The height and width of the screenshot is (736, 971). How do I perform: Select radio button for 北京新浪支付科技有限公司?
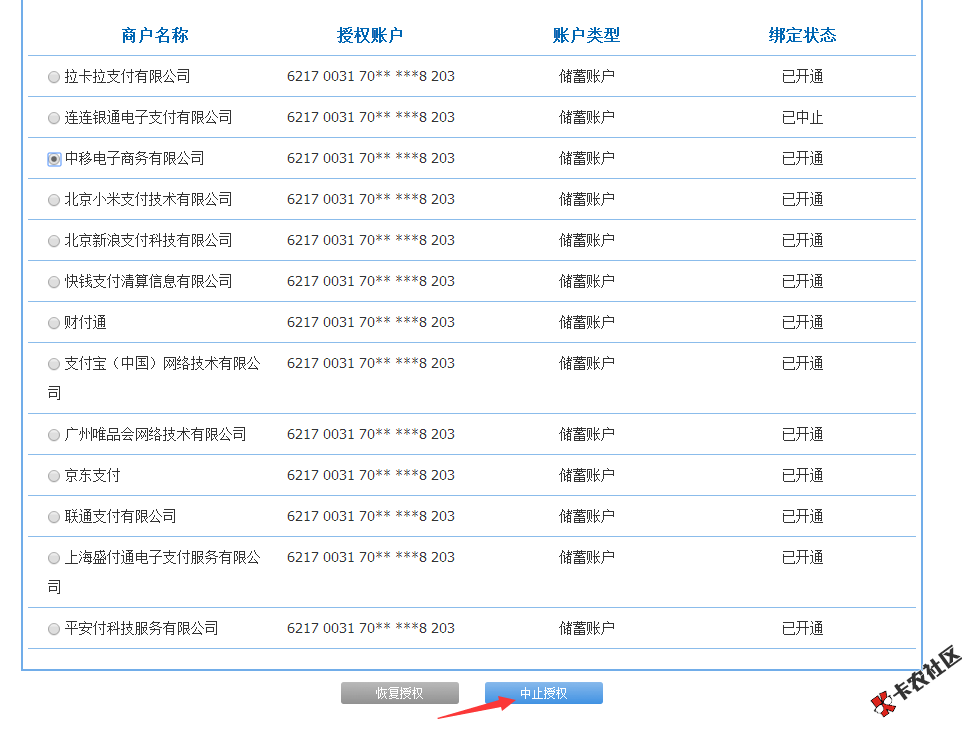pyautogui.click(x=54, y=241)
